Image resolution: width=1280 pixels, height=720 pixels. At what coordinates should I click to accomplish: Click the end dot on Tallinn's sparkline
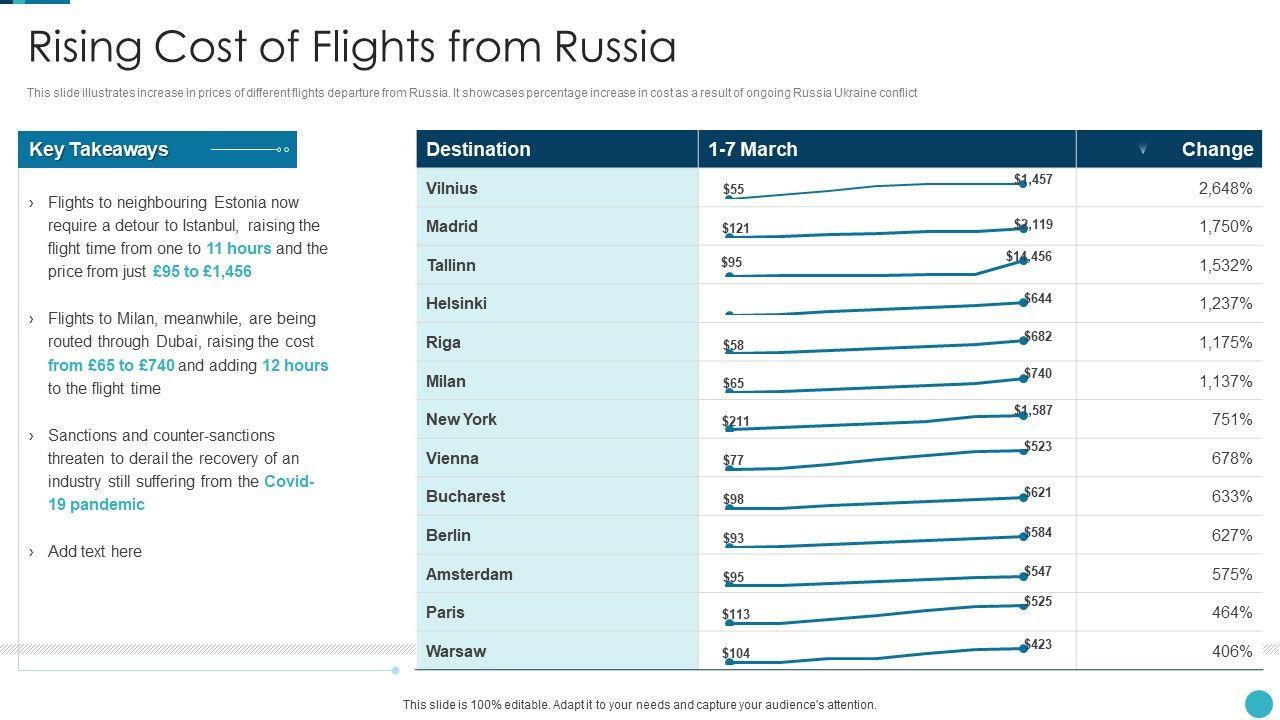click(x=1024, y=261)
